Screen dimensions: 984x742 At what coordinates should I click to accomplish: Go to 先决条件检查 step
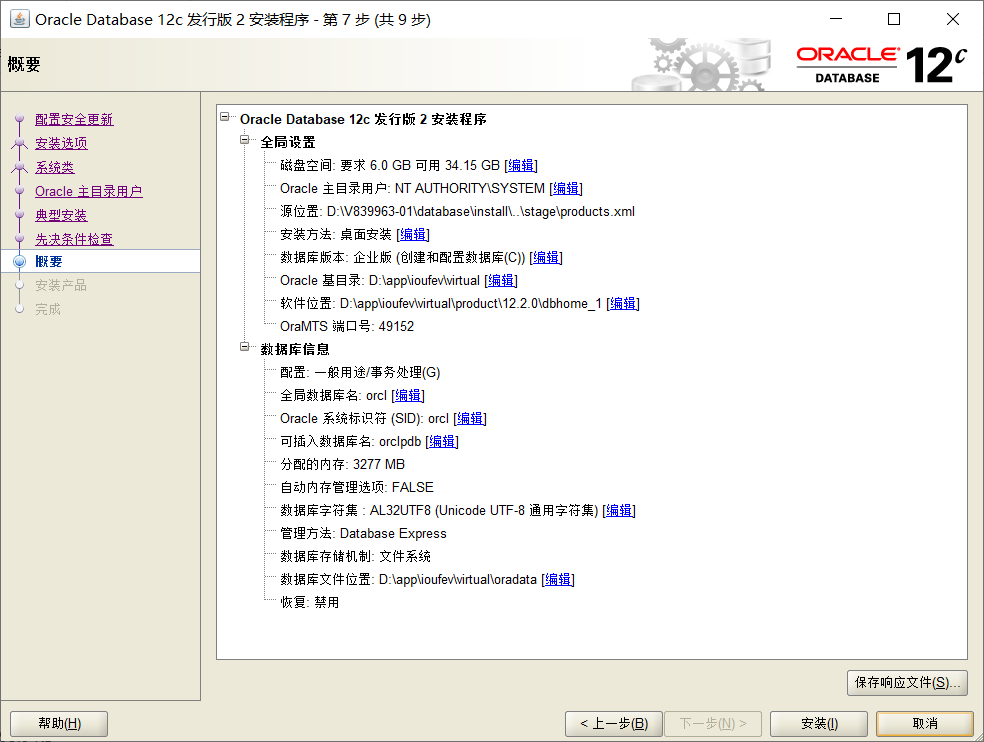74,239
